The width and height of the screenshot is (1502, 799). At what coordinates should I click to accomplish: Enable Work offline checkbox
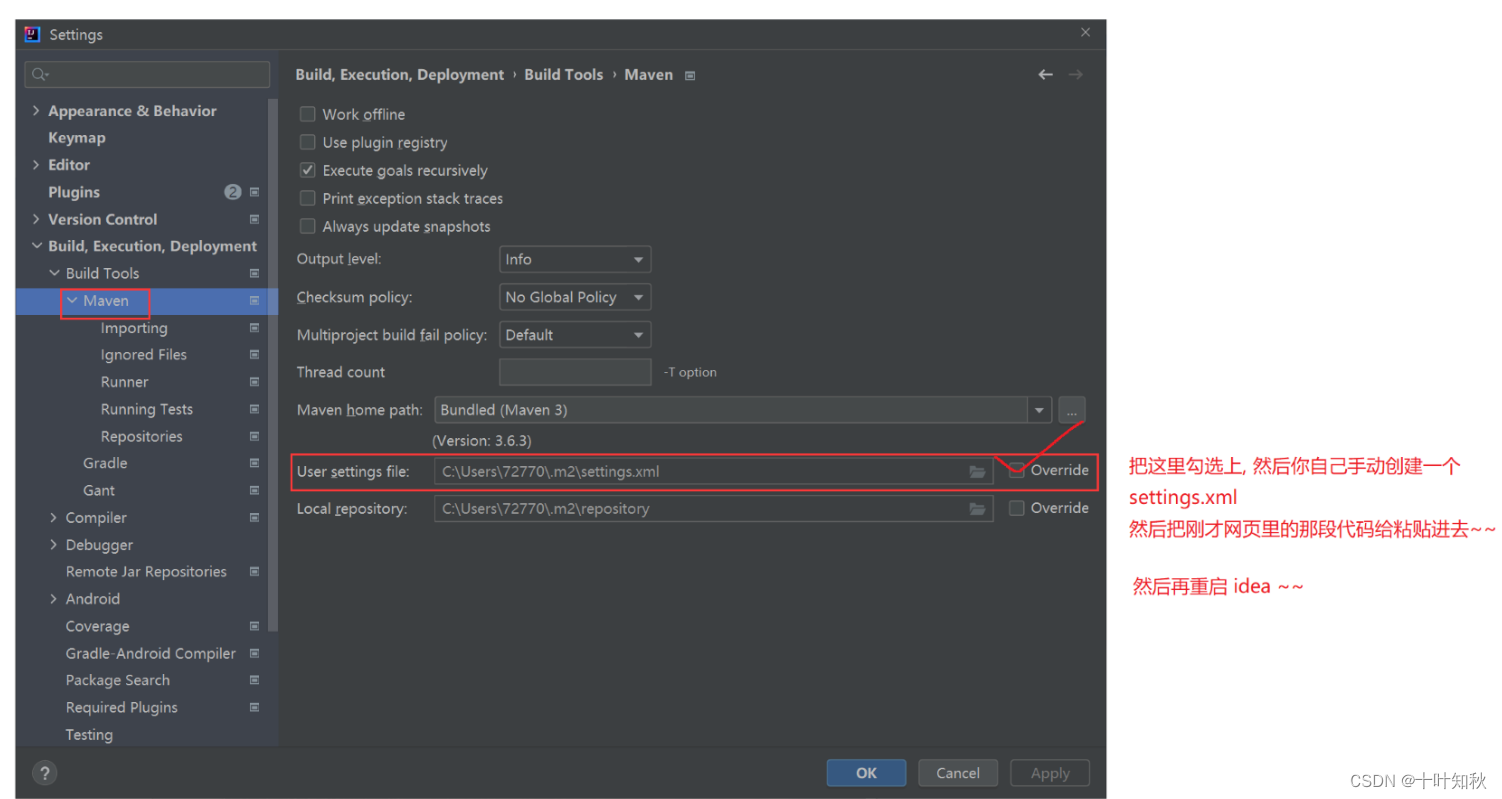(x=308, y=115)
